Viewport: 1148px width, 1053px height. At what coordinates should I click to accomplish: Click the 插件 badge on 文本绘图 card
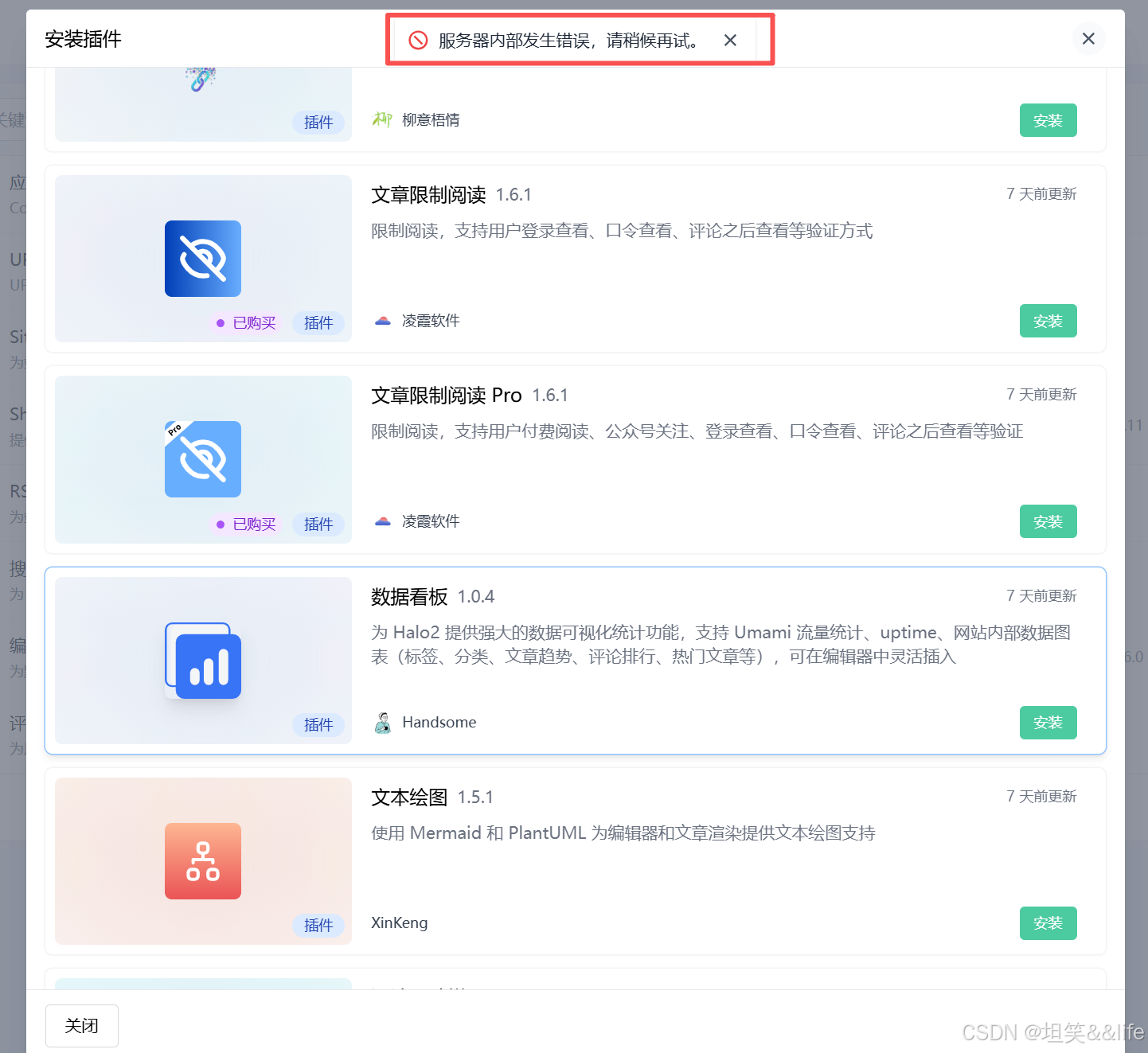coord(318,926)
